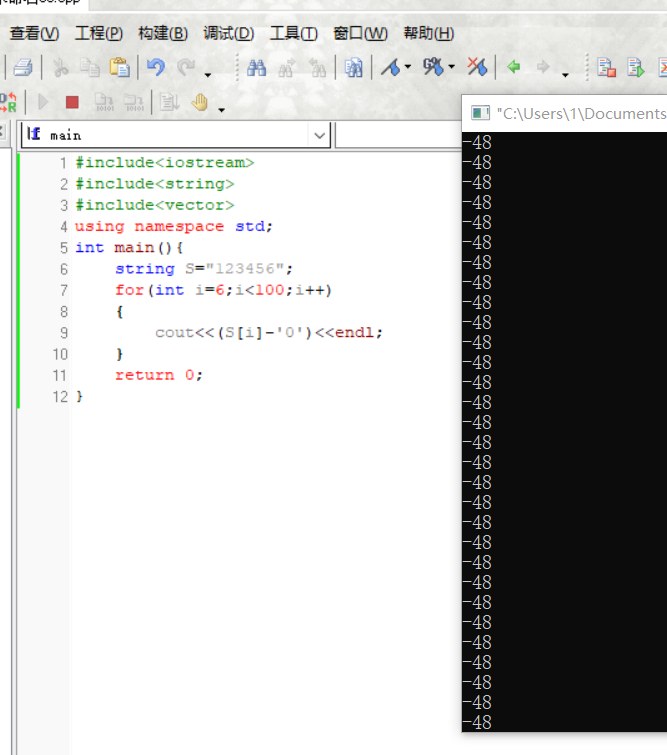
Task: Click the document with down arrow icon
Action: 169,102
